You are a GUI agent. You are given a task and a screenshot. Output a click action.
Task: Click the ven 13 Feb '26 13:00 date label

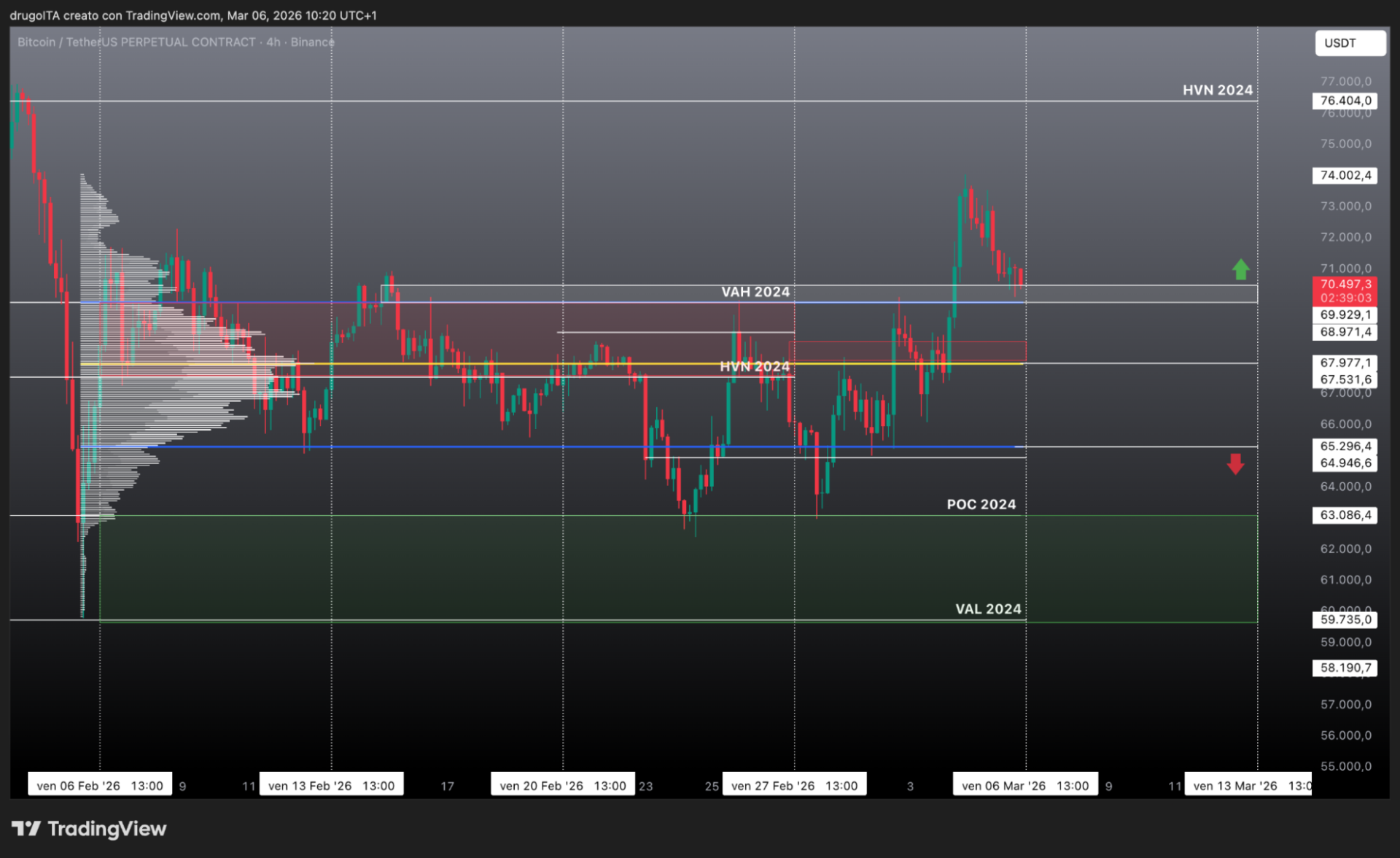(332, 786)
